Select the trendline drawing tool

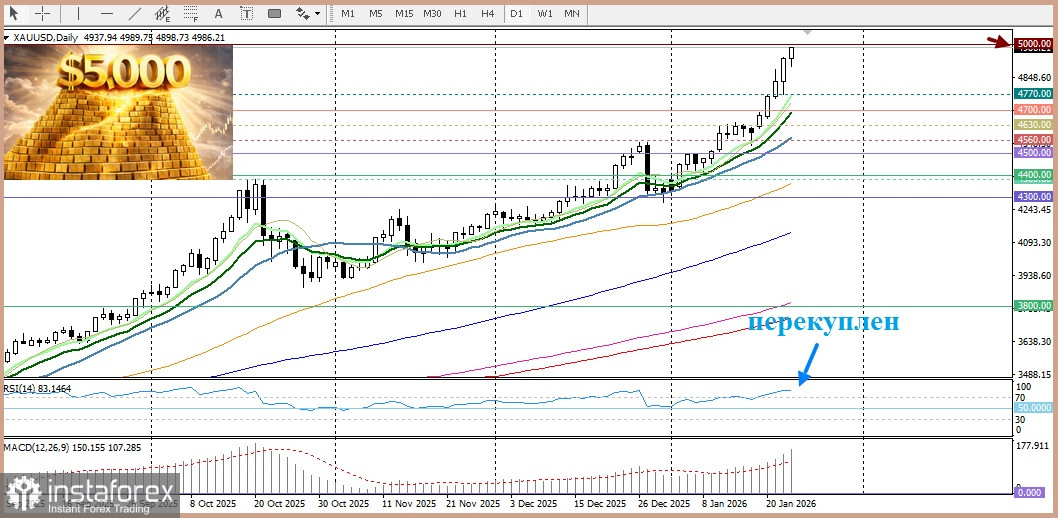(x=135, y=13)
